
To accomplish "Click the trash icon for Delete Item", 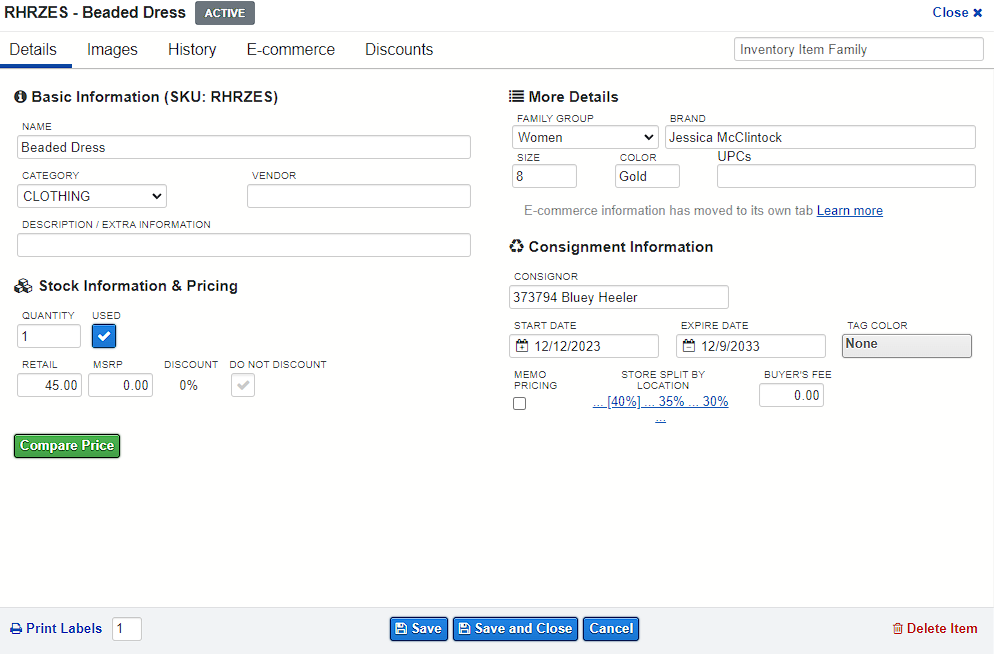I will pyautogui.click(x=898, y=629).
